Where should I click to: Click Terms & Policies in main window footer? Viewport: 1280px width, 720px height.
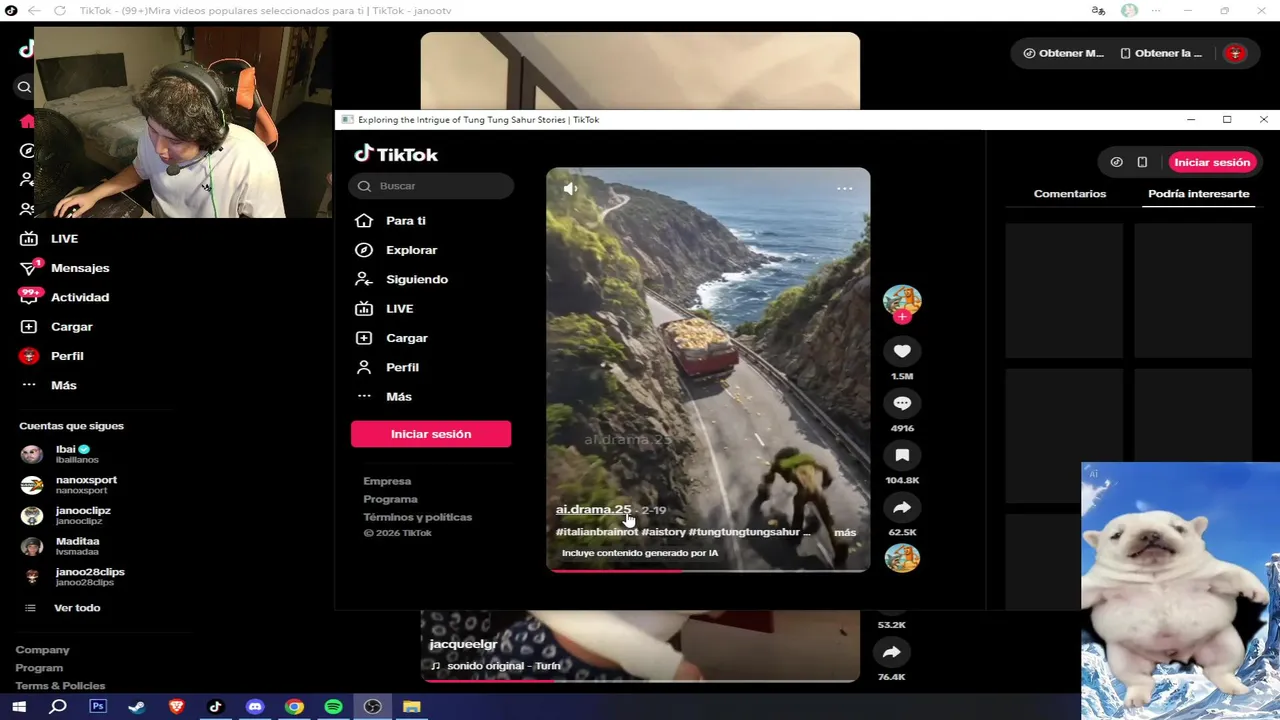tap(60, 686)
